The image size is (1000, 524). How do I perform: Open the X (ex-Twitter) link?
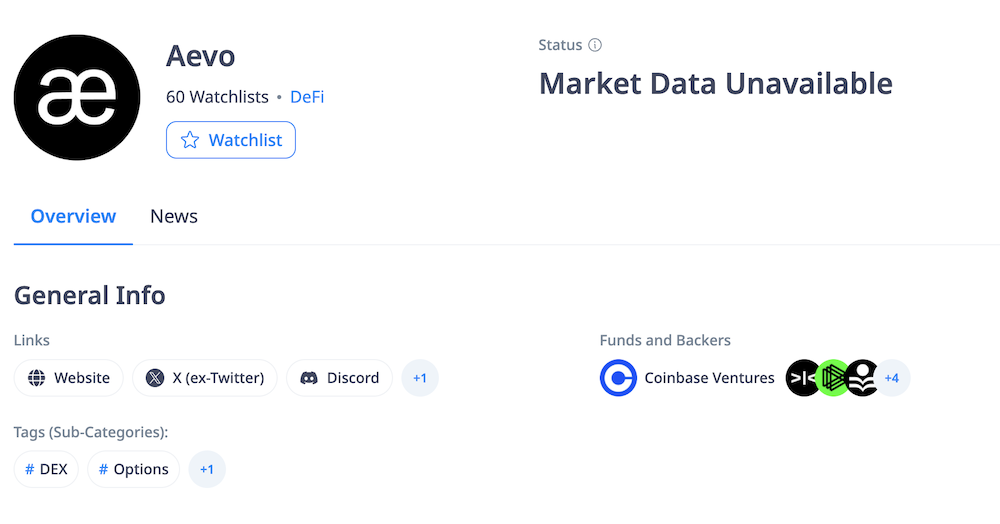tap(205, 378)
